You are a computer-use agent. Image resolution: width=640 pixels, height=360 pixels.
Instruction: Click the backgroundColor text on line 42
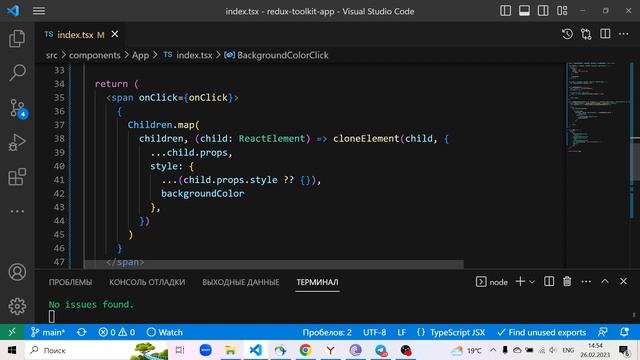click(202, 193)
